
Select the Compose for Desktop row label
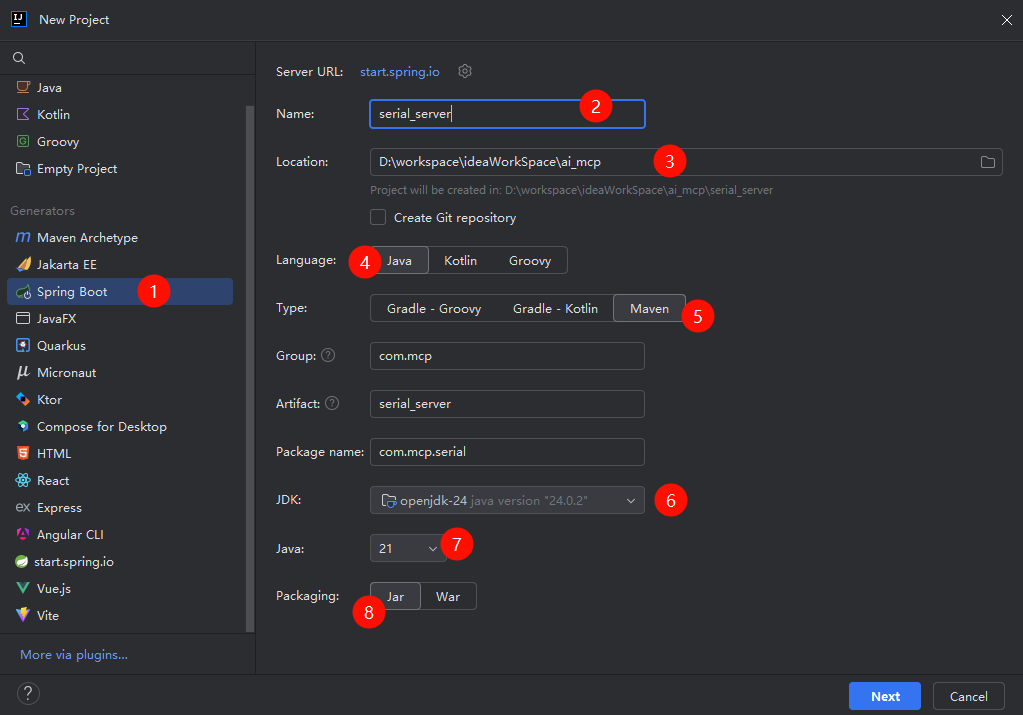[102, 427]
